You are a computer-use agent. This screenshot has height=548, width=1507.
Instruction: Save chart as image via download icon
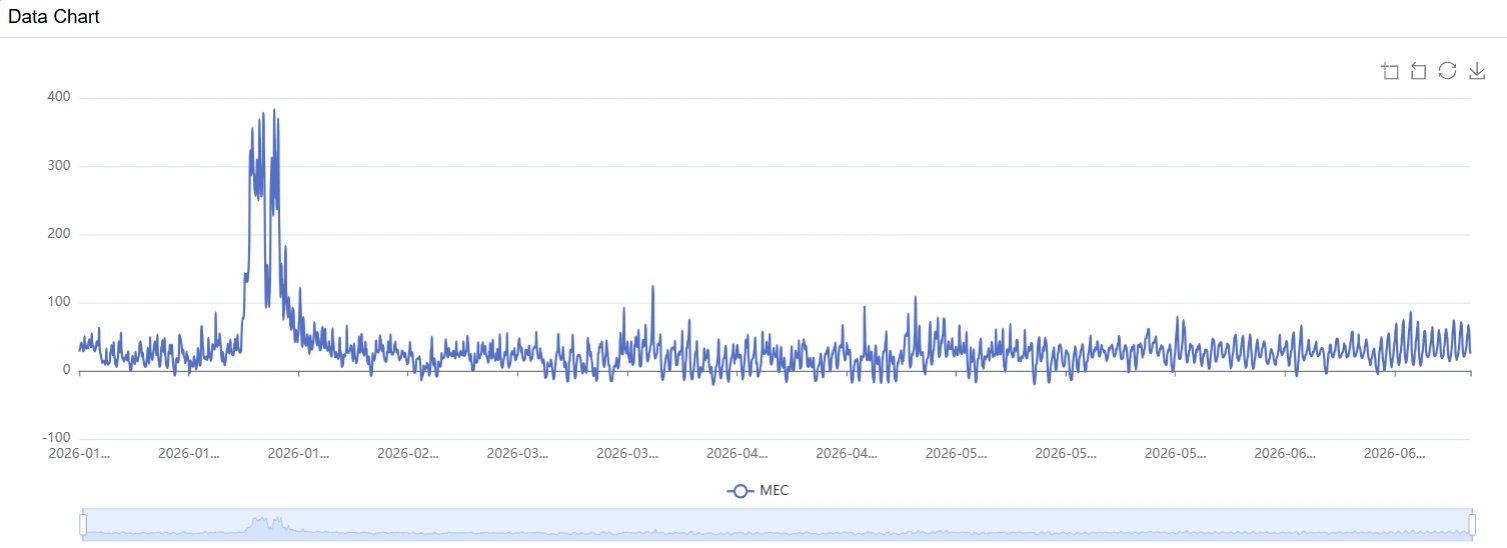1476,71
